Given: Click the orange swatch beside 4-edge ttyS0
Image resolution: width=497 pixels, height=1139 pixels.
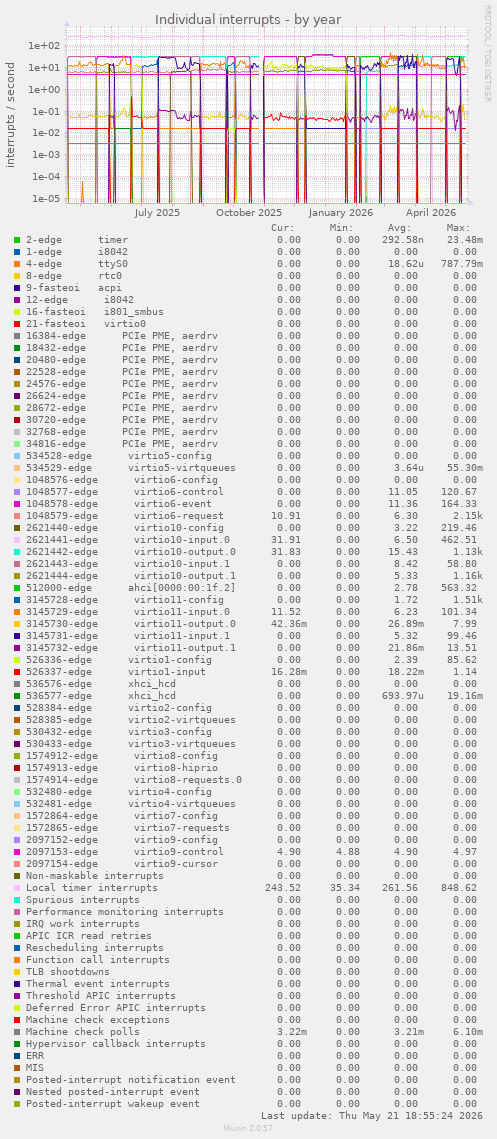Looking at the screenshot, I should (x=17, y=264).
